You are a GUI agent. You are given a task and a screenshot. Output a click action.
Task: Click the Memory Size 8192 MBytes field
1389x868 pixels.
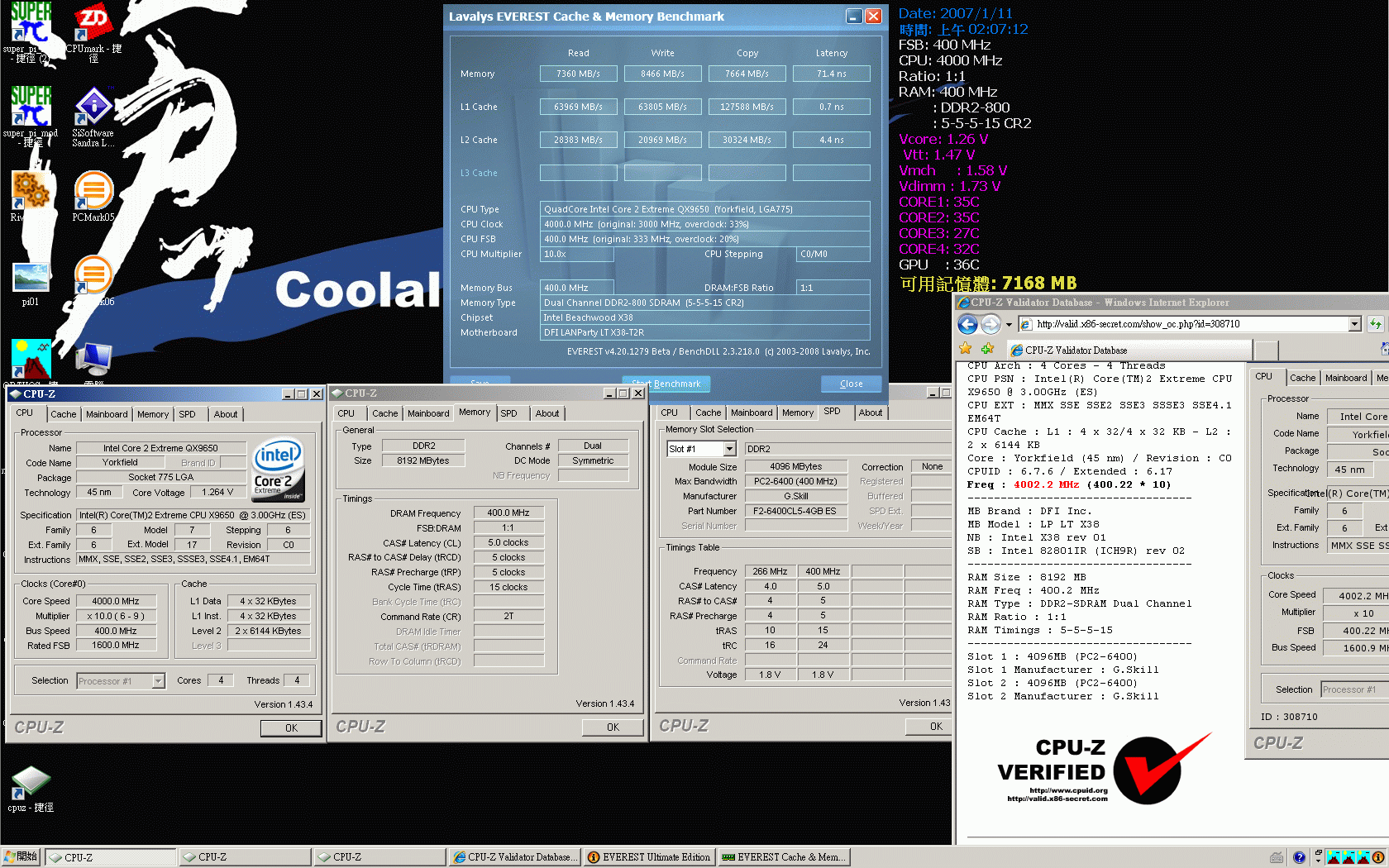point(423,460)
